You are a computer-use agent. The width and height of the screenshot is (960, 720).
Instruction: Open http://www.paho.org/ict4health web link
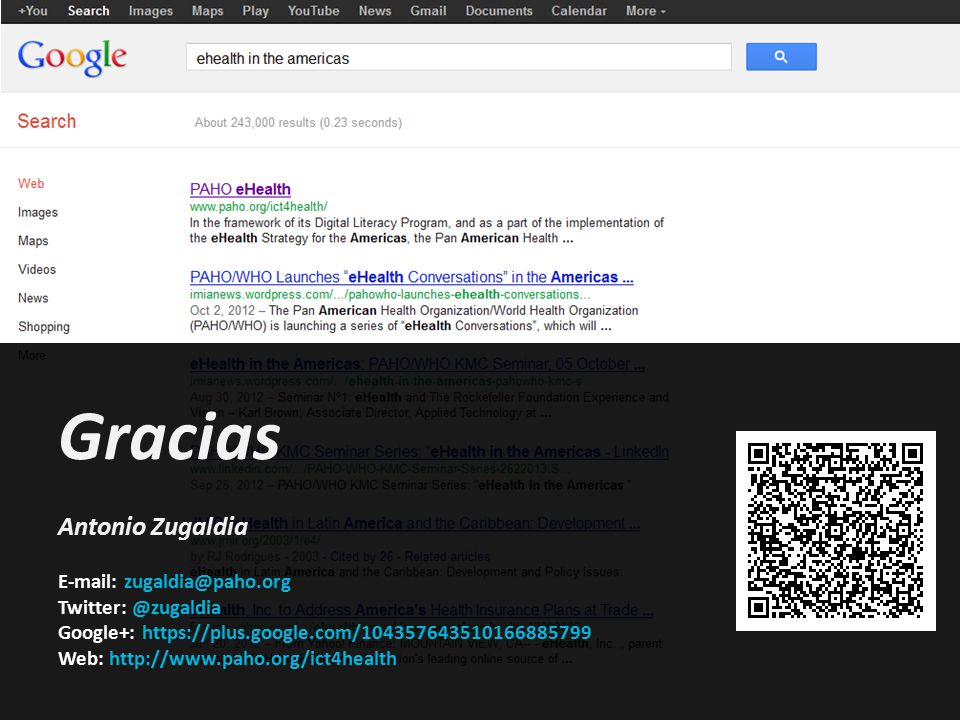pyautogui.click(x=253, y=659)
